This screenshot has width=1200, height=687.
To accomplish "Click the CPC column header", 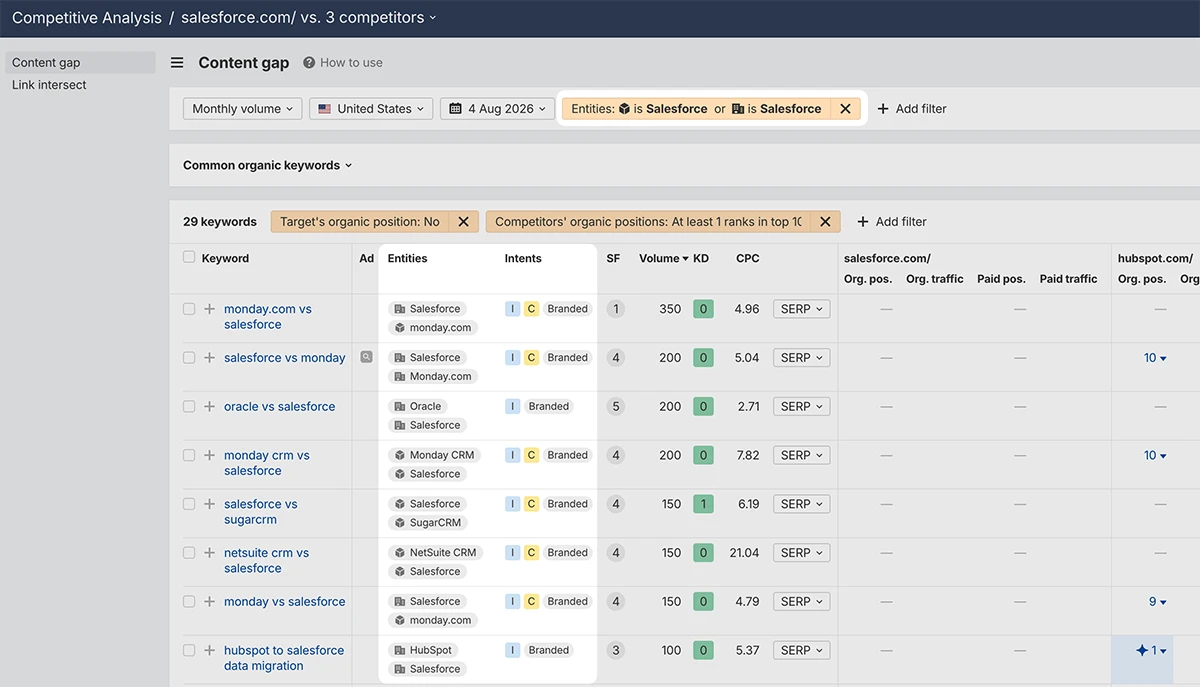I will (x=747, y=258).
